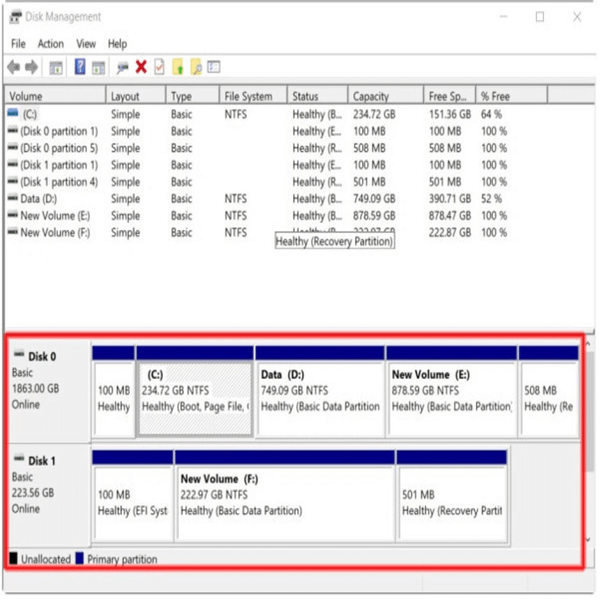
Task: Sort by the Capacity column header
Action: coord(370,96)
